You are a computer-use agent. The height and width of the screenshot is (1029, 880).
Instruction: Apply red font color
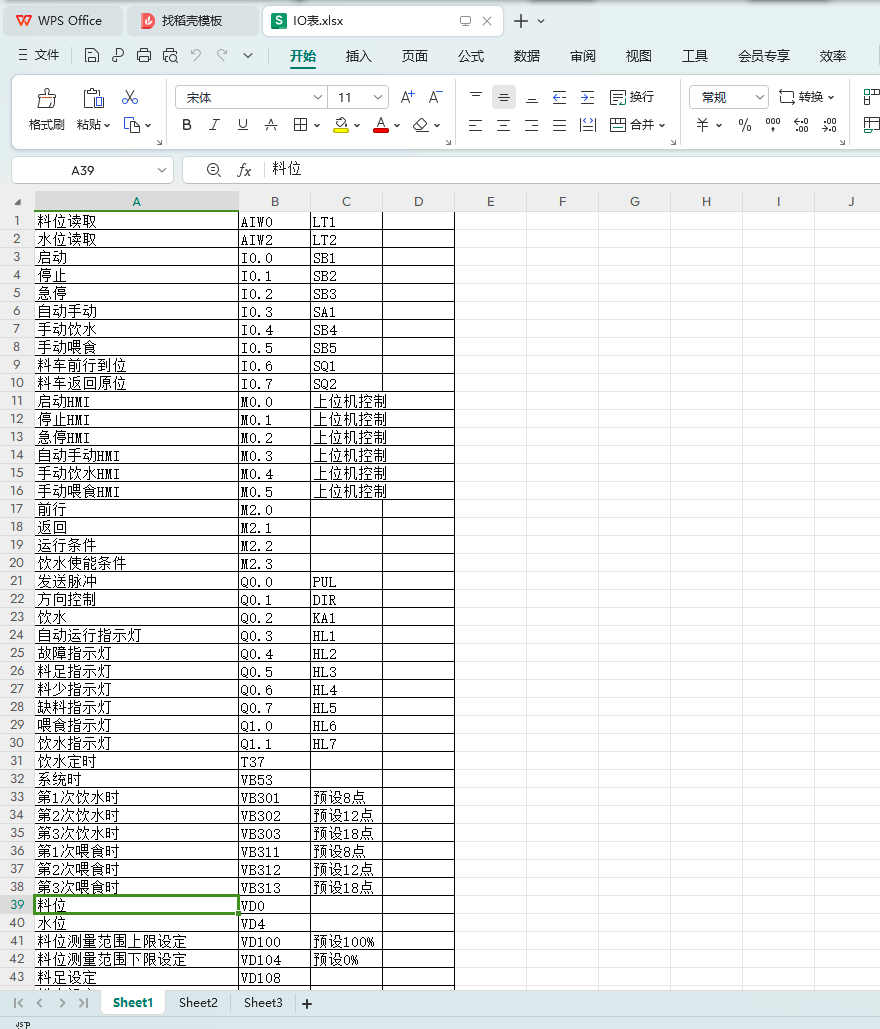381,125
